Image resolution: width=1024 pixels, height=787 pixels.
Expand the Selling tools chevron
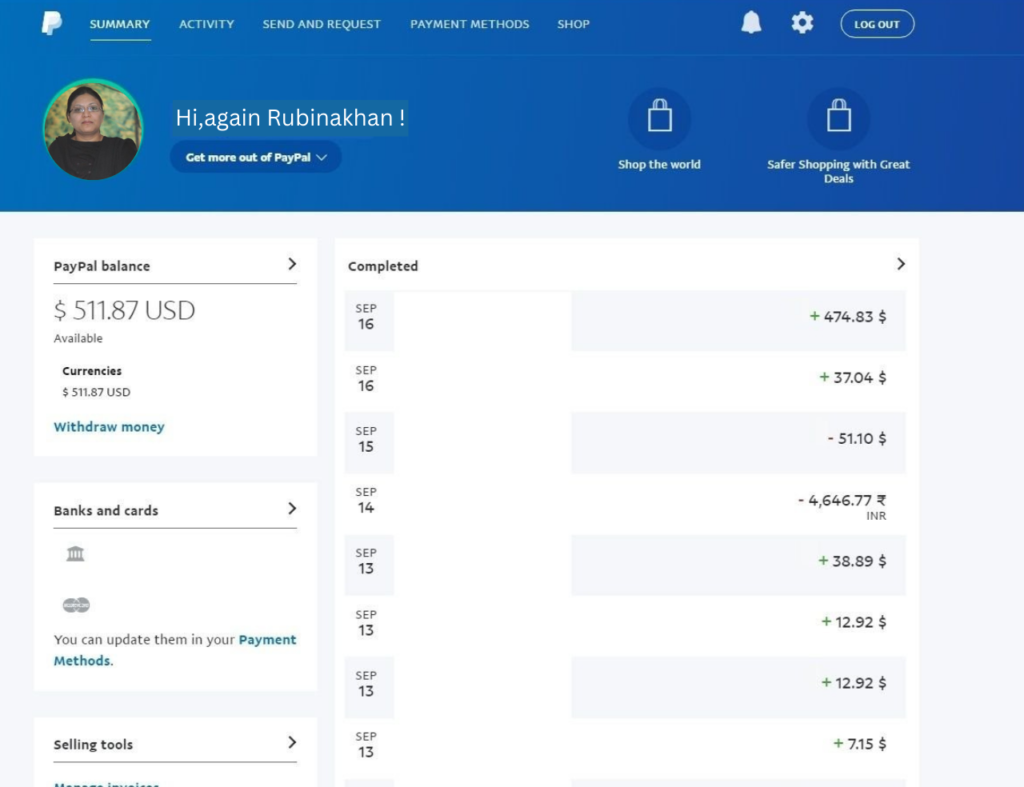click(x=292, y=742)
